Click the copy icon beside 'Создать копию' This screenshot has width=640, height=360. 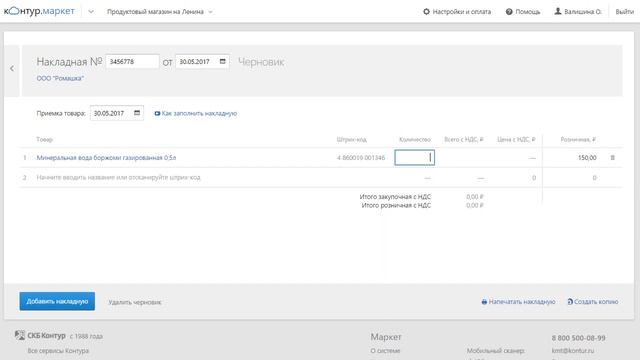coord(570,302)
